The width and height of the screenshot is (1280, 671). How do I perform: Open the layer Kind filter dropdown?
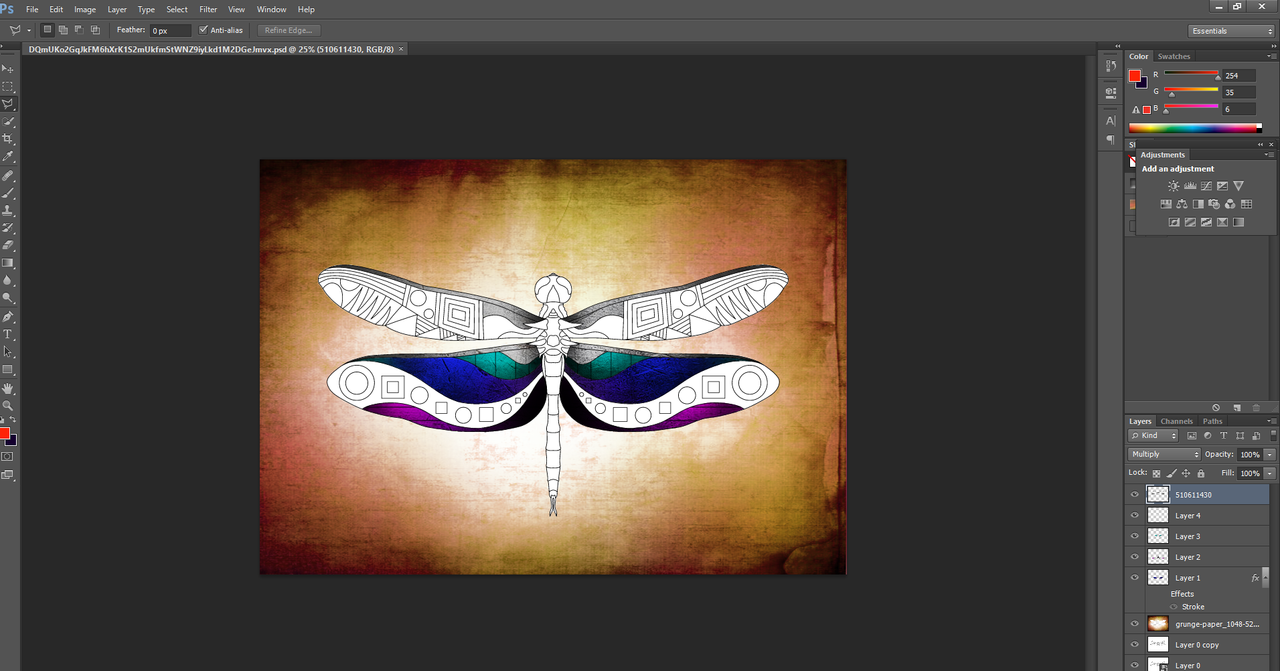click(1154, 435)
